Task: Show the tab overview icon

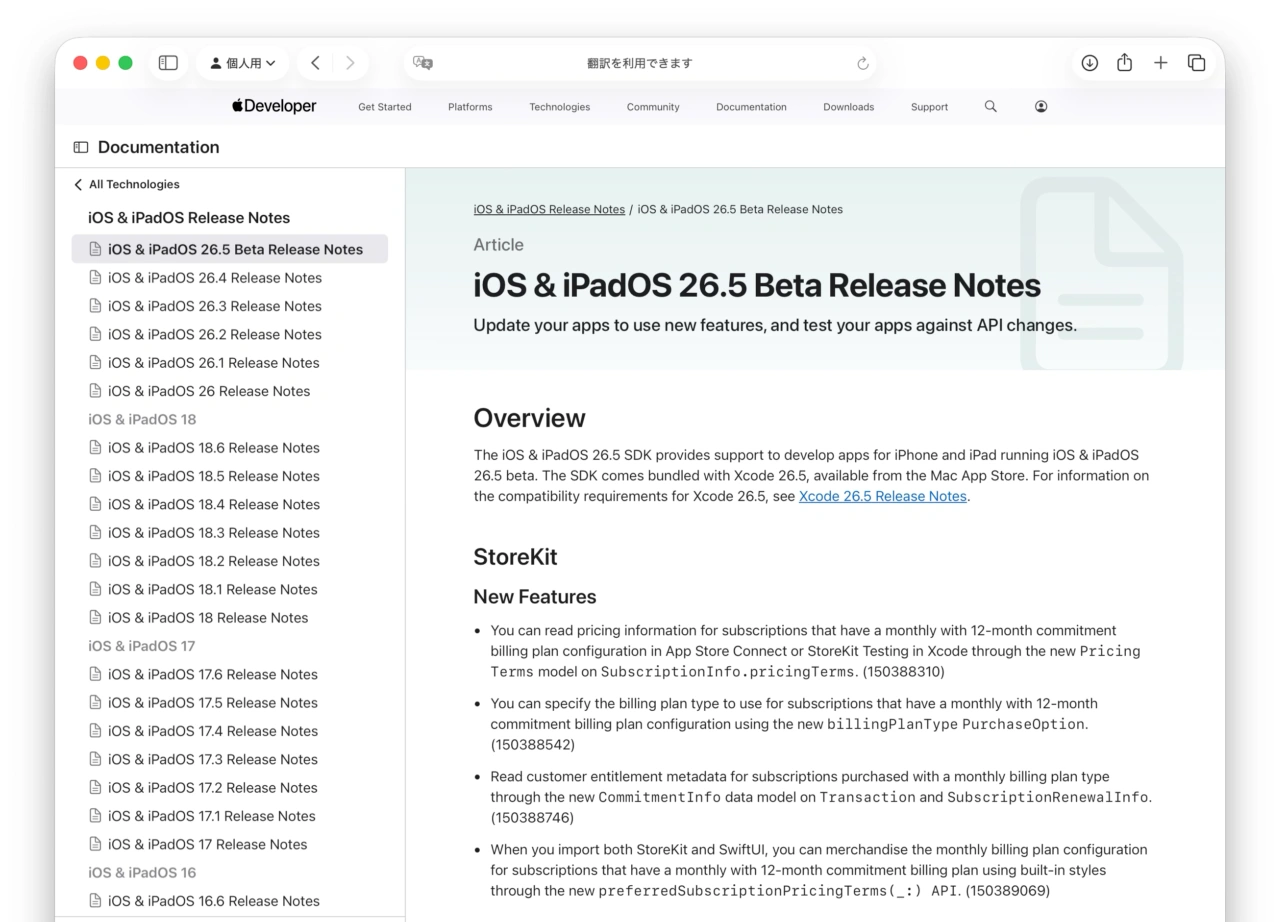Action: [x=1196, y=63]
